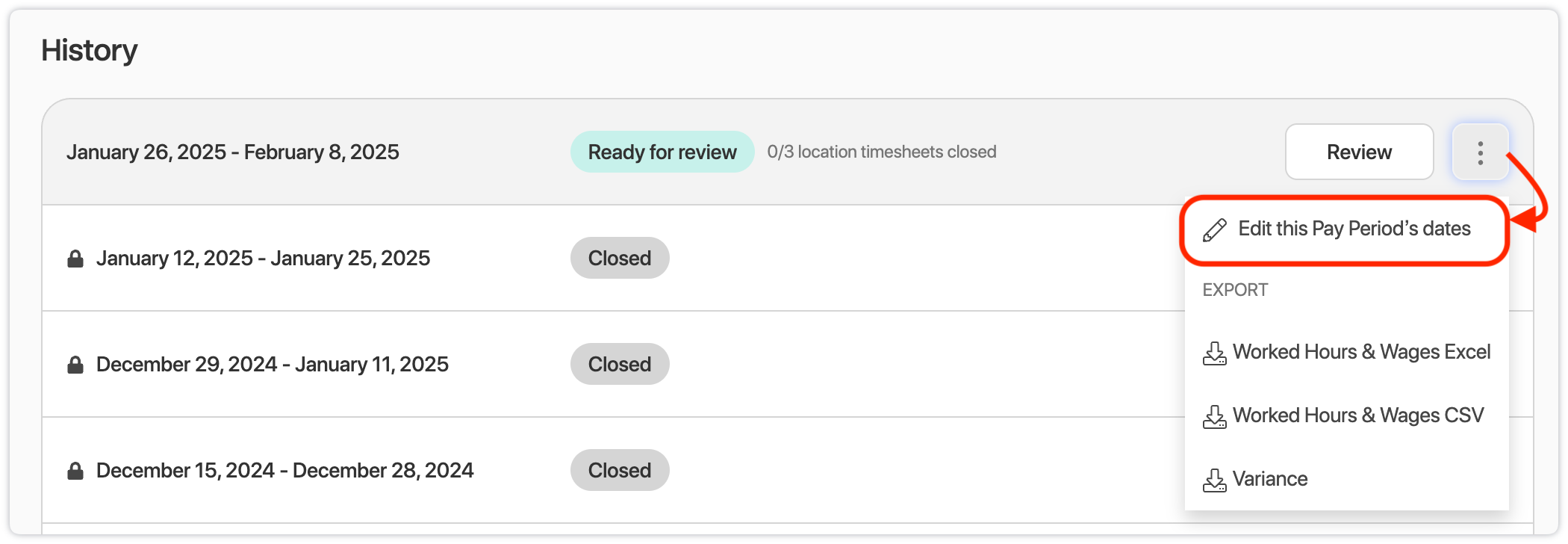Click the three-dot more options button
The height and width of the screenshot is (544, 1568).
[1480, 152]
